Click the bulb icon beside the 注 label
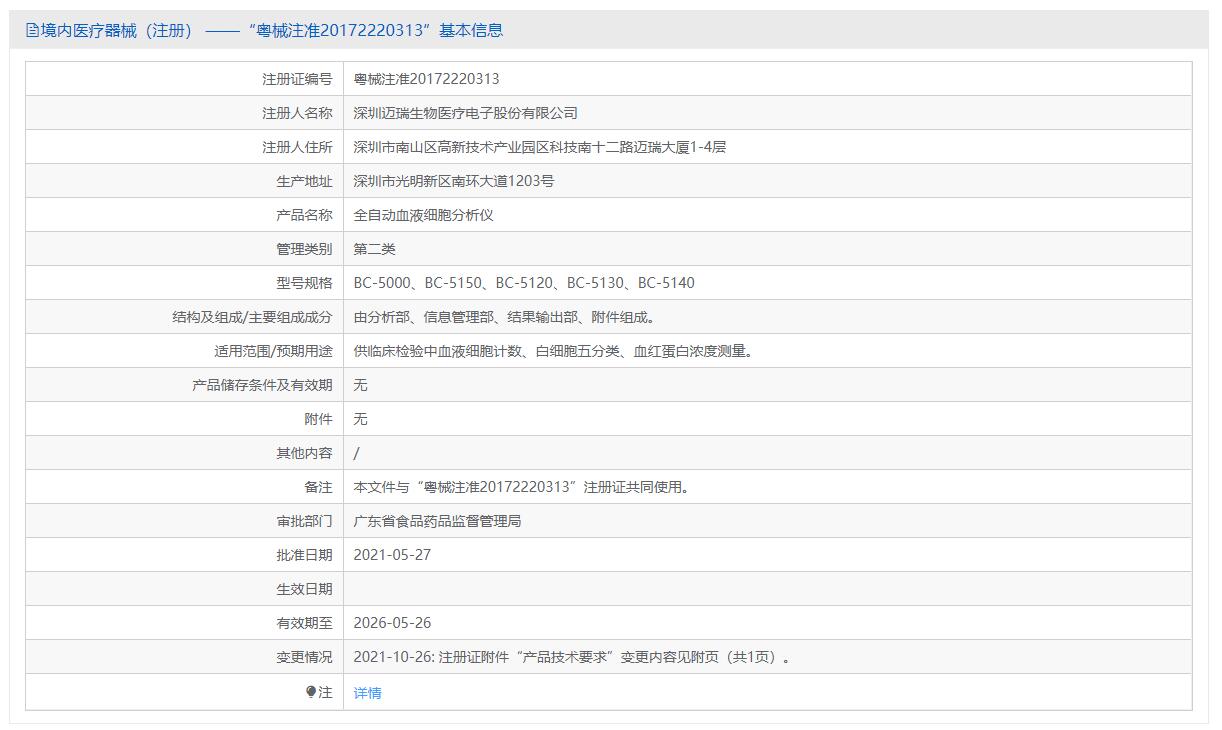This screenshot has width=1222, height=730. [311, 692]
